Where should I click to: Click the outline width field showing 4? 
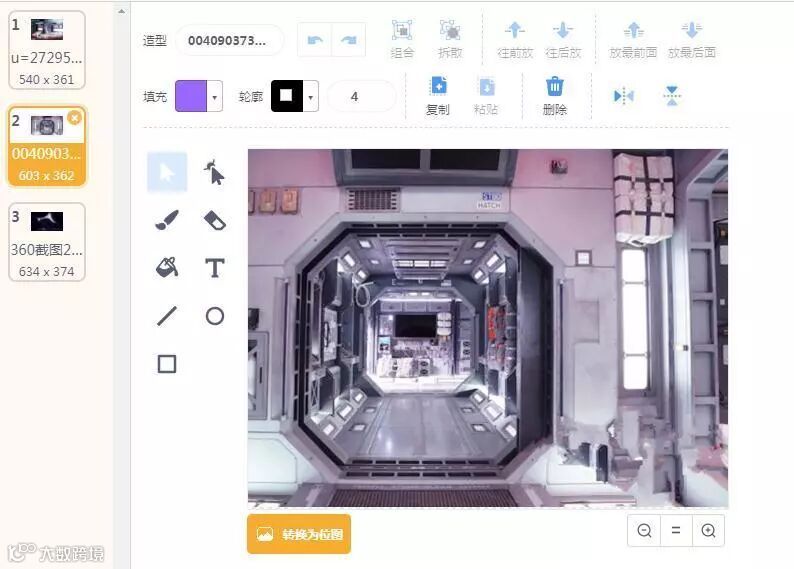coord(361,96)
